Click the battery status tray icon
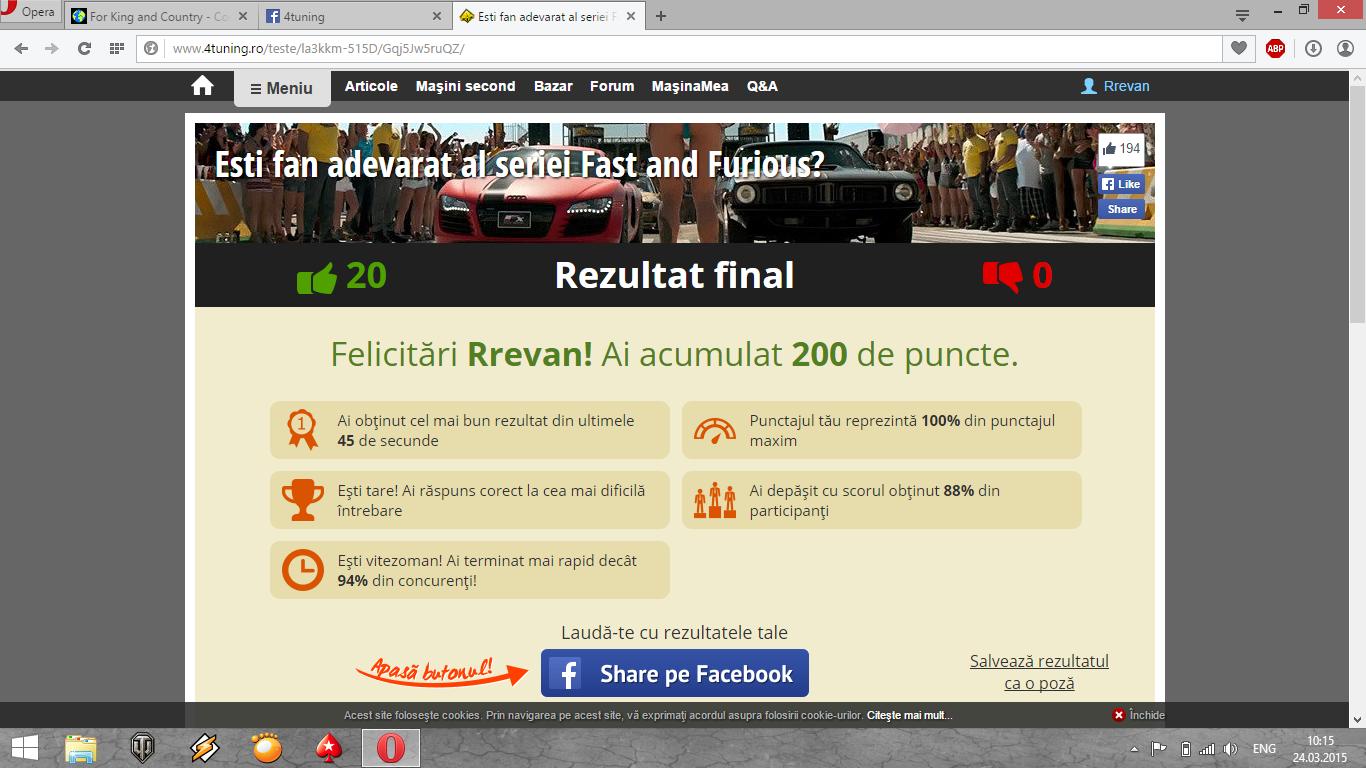 coord(1186,749)
